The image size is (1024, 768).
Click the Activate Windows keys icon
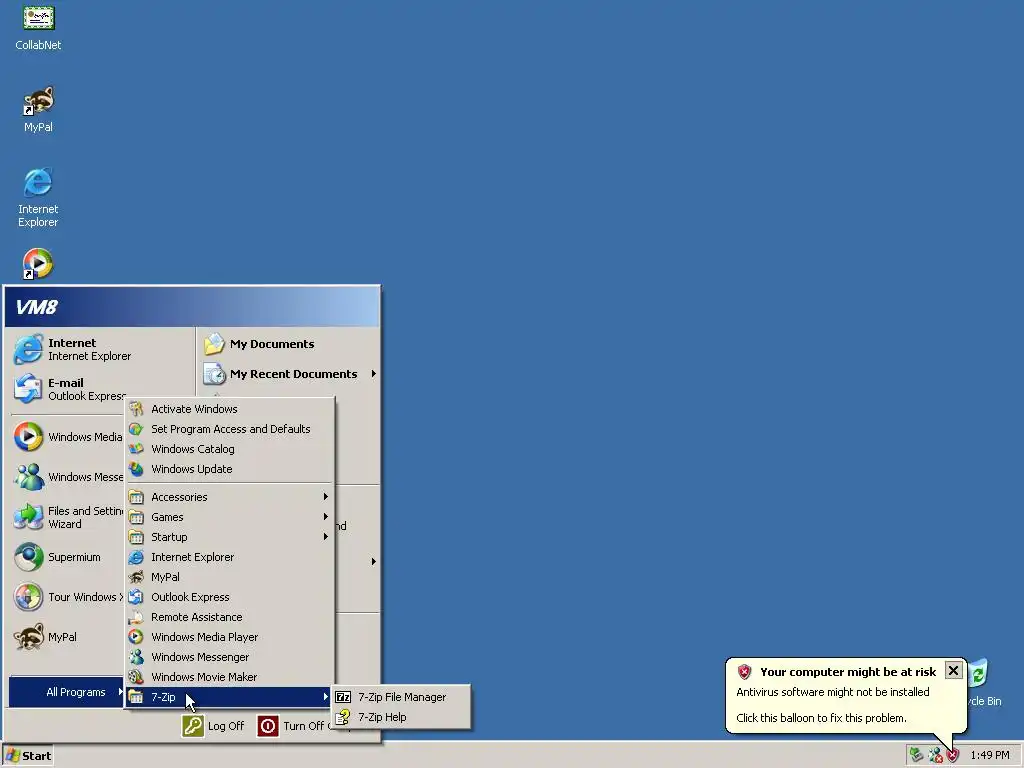coord(136,409)
